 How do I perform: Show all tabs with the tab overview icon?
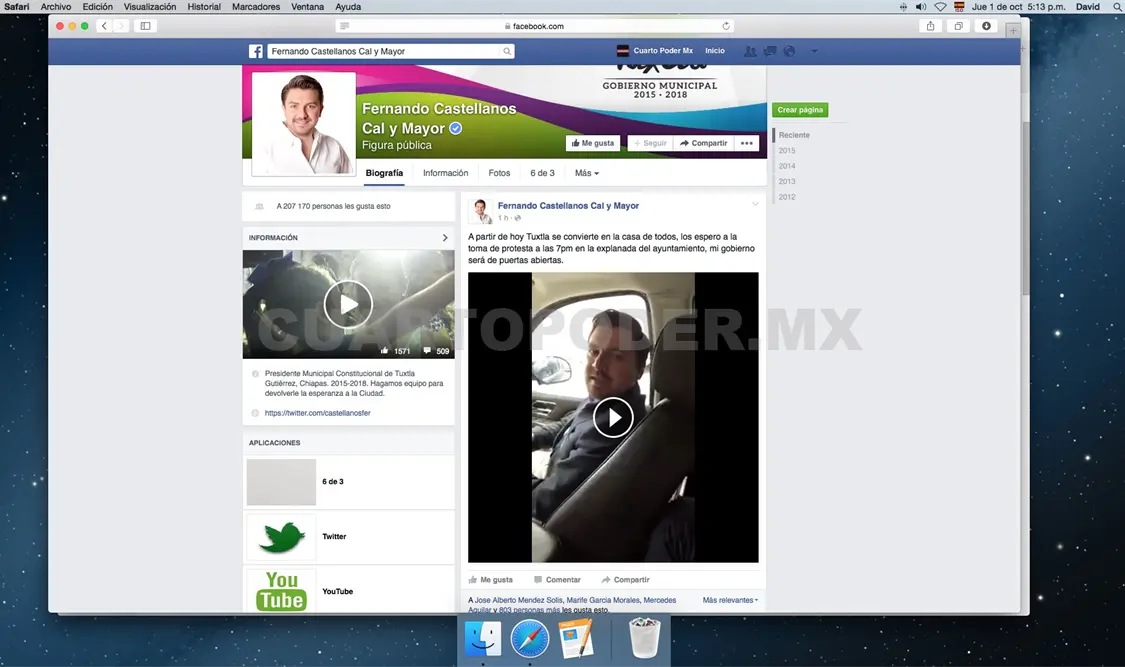959,26
